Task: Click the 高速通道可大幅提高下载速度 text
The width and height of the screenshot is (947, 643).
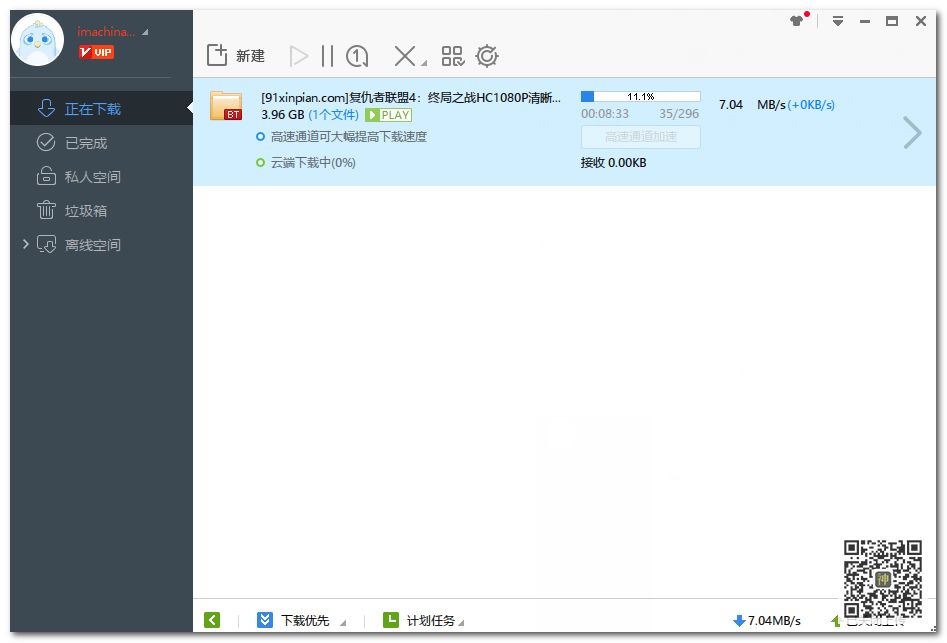Action: pyautogui.click(x=348, y=137)
